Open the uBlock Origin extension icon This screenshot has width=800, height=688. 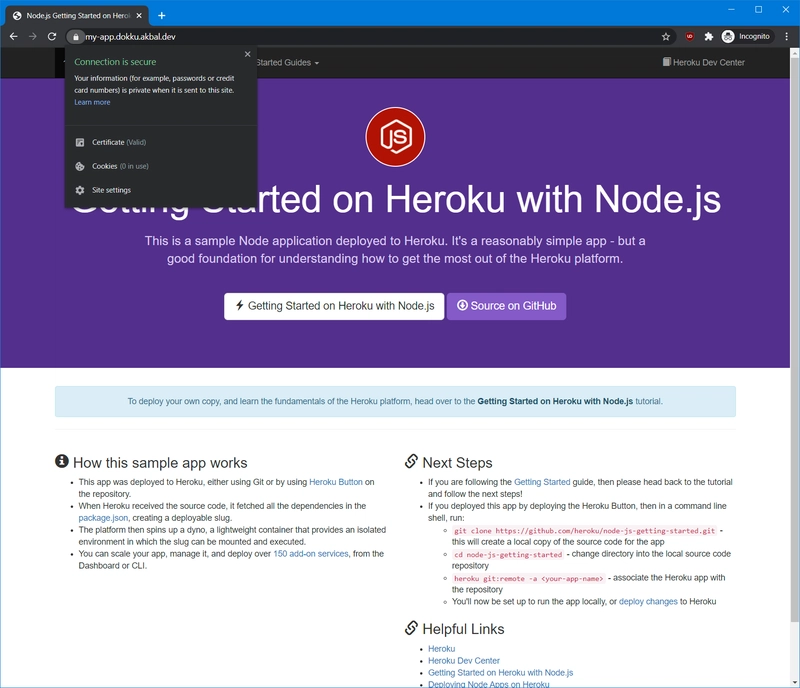click(690, 36)
